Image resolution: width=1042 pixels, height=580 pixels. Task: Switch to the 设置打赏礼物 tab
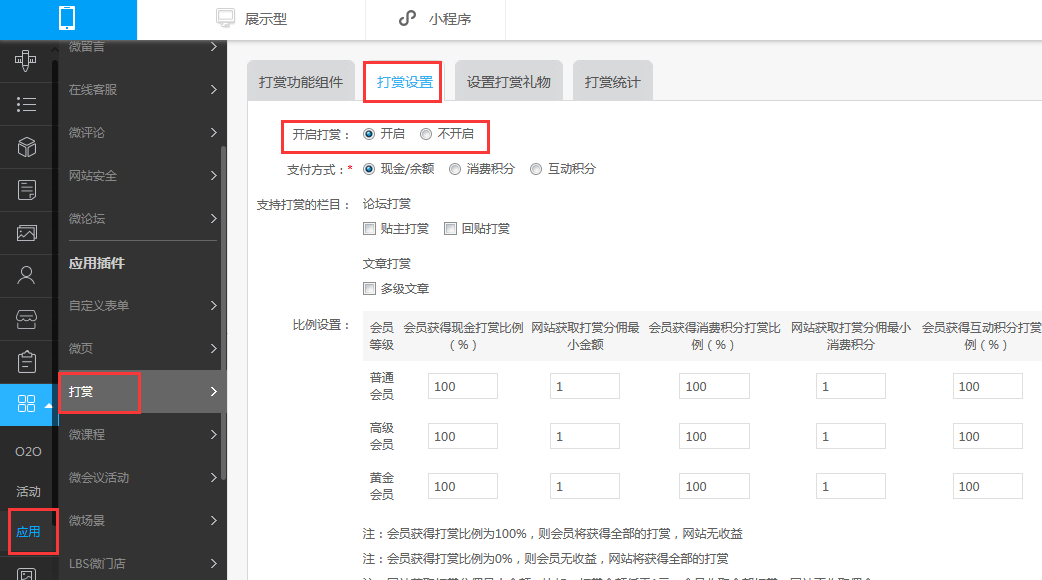point(509,81)
